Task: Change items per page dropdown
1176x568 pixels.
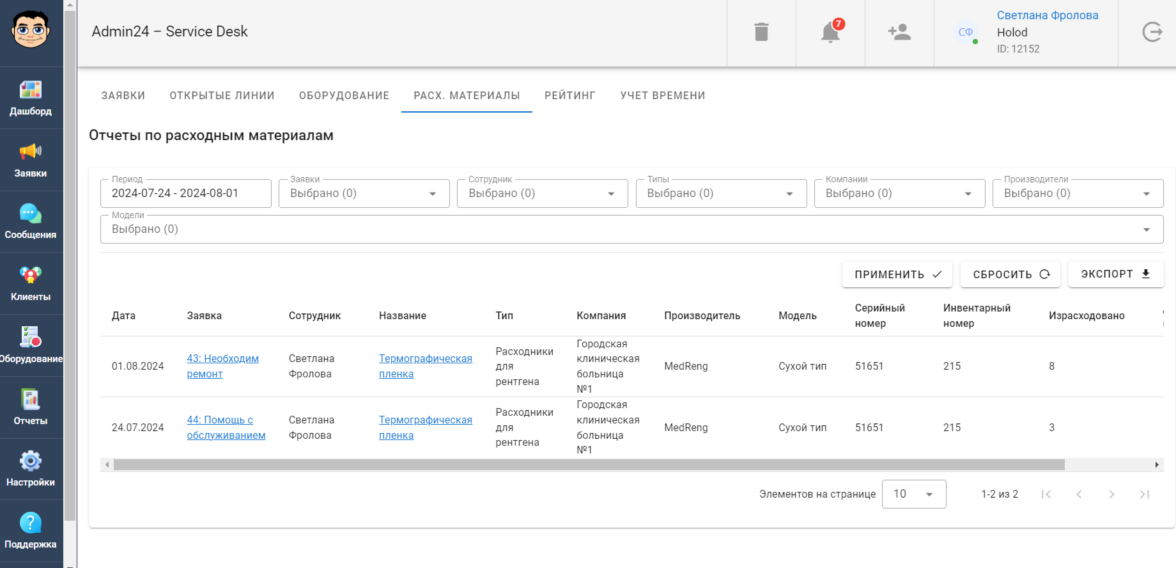Action: click(x=913, y=494)
